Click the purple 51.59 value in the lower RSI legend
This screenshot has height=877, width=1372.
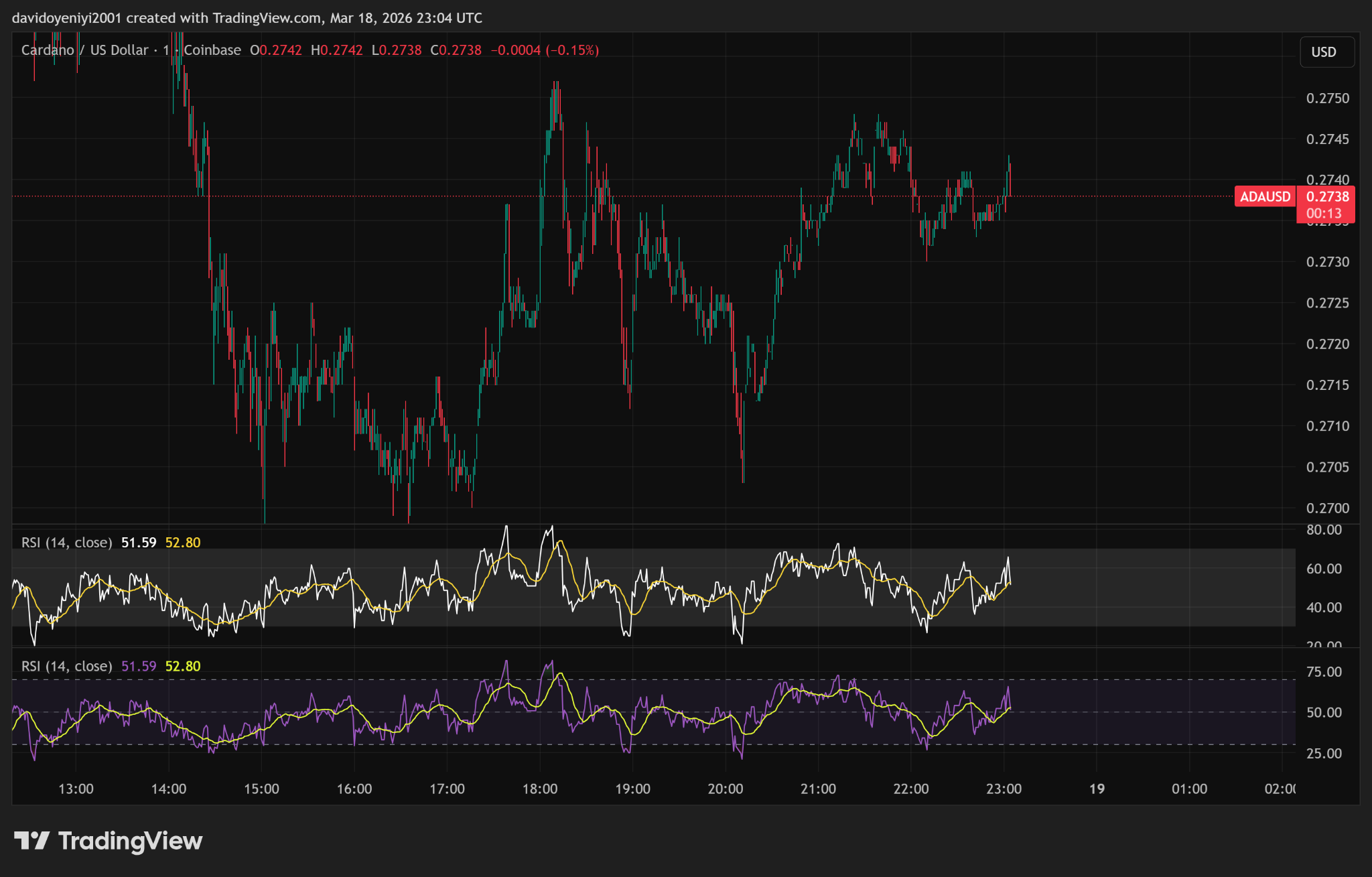point(139,667)
